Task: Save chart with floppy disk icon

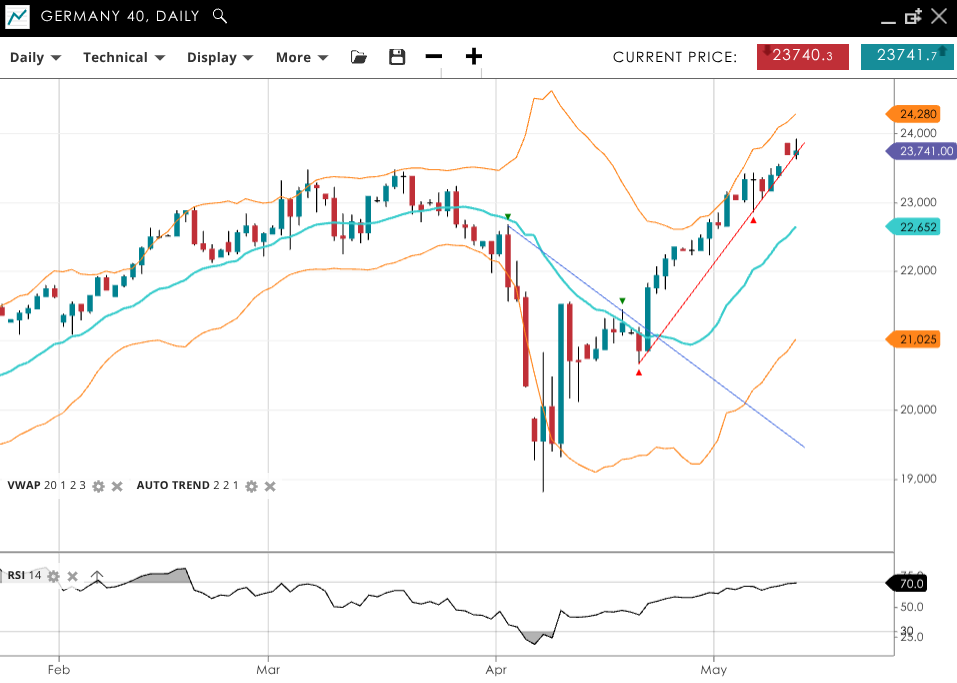Action: [x=397, y=57]
